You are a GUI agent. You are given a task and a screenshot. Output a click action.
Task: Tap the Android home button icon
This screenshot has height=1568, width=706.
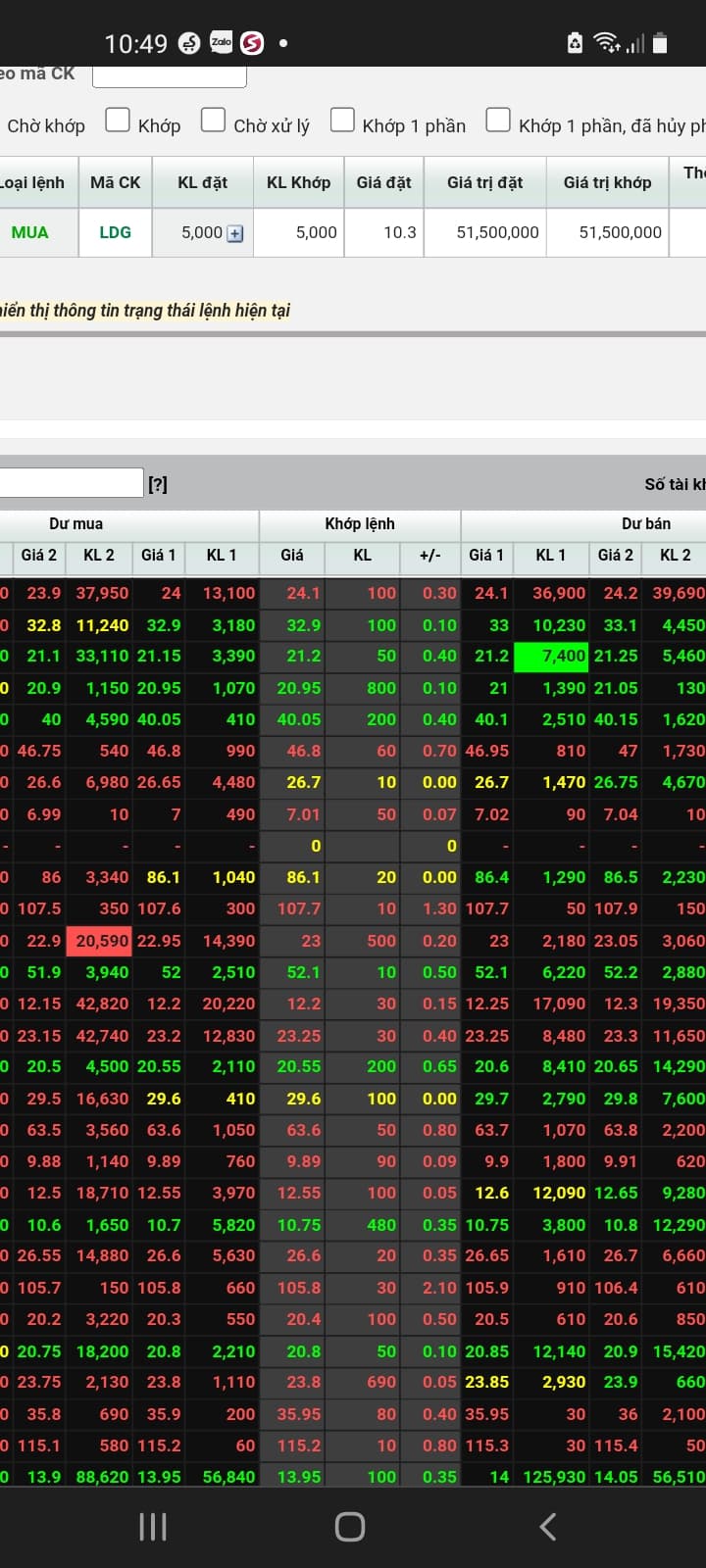(350, 1526)
